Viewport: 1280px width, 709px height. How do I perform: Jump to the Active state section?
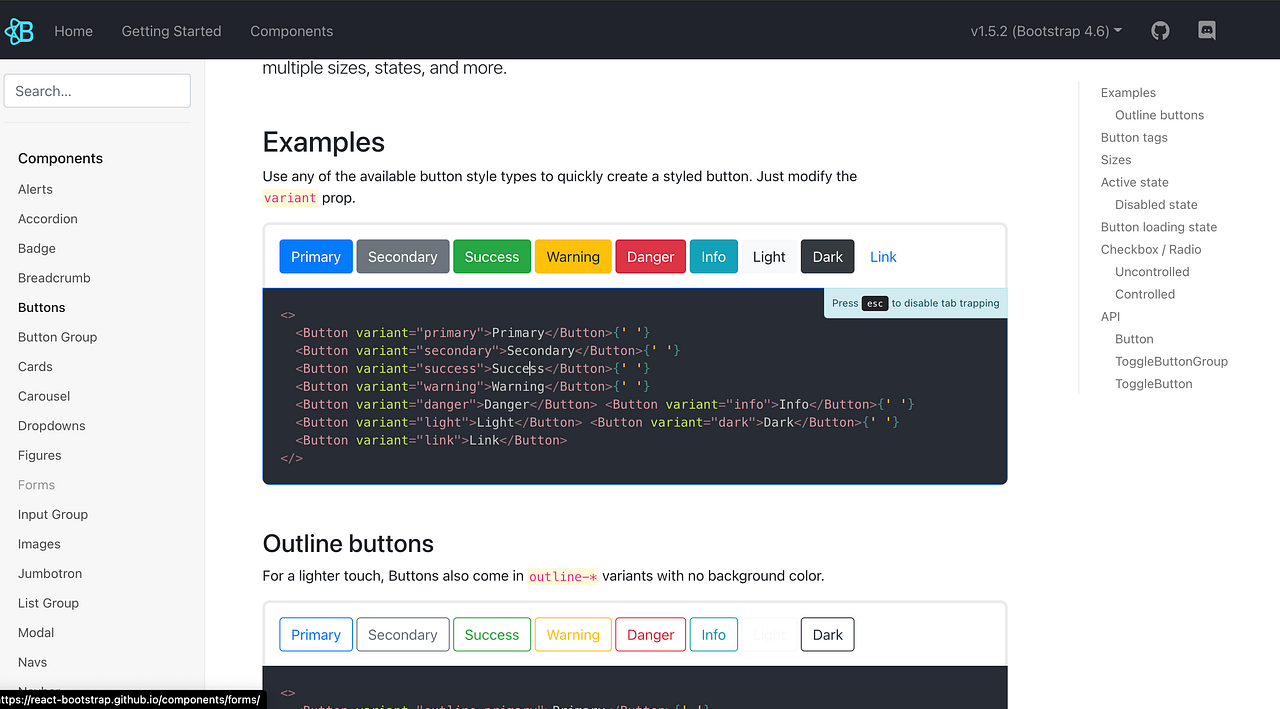1134,182
